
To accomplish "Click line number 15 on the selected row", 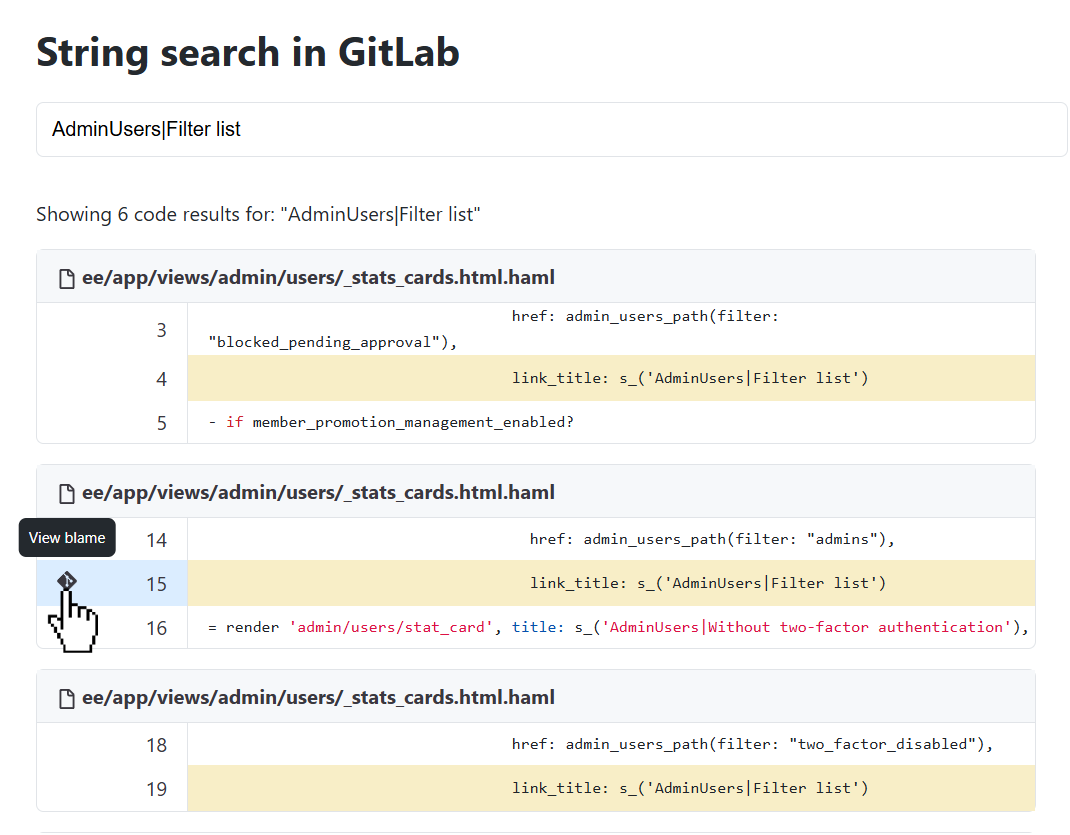I will click(157, 583).
